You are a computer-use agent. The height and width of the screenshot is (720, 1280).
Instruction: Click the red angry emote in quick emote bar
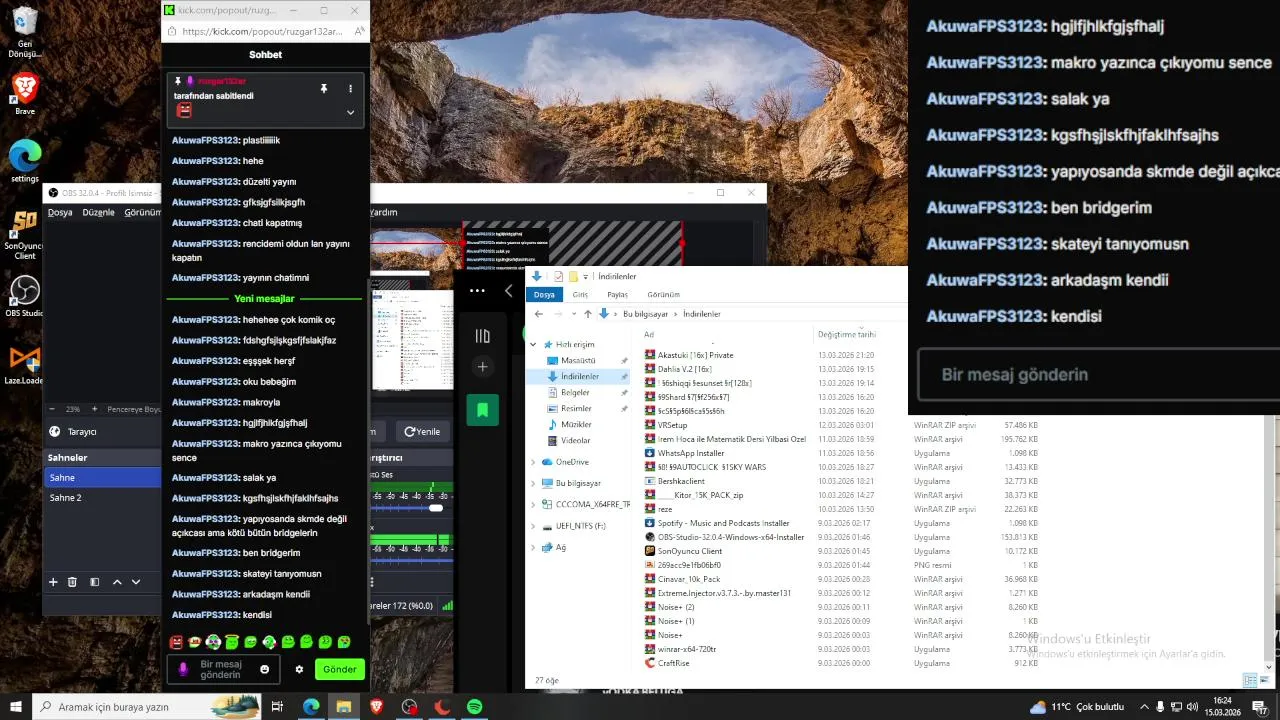[x=176, y=642]
